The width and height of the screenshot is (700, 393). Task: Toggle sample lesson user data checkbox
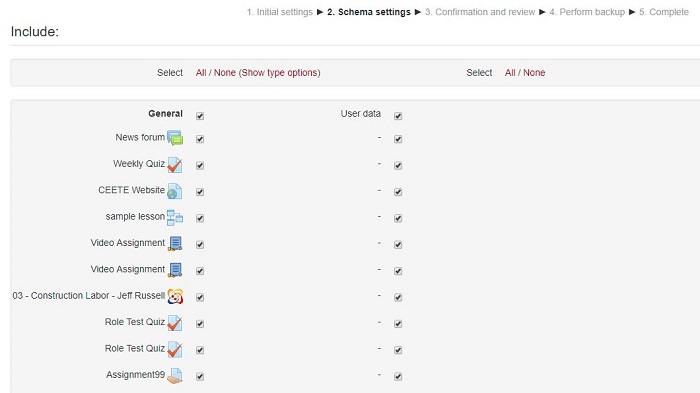click(398, 218)
